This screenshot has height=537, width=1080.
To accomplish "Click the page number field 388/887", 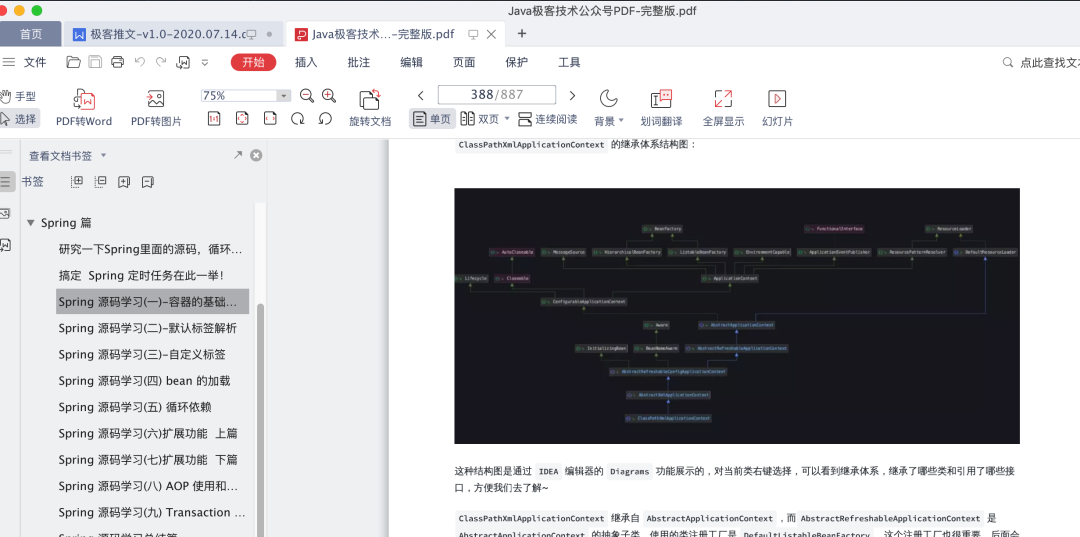I will (x=497, y=95).
